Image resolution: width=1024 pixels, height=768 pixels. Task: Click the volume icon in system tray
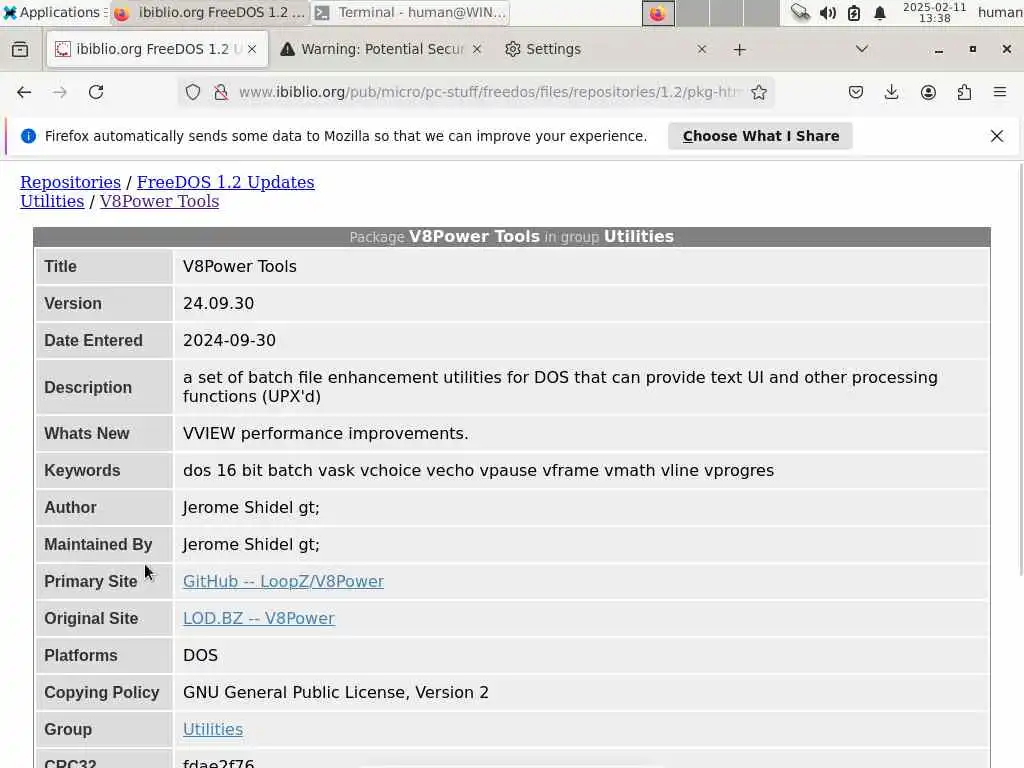[827, 13]
